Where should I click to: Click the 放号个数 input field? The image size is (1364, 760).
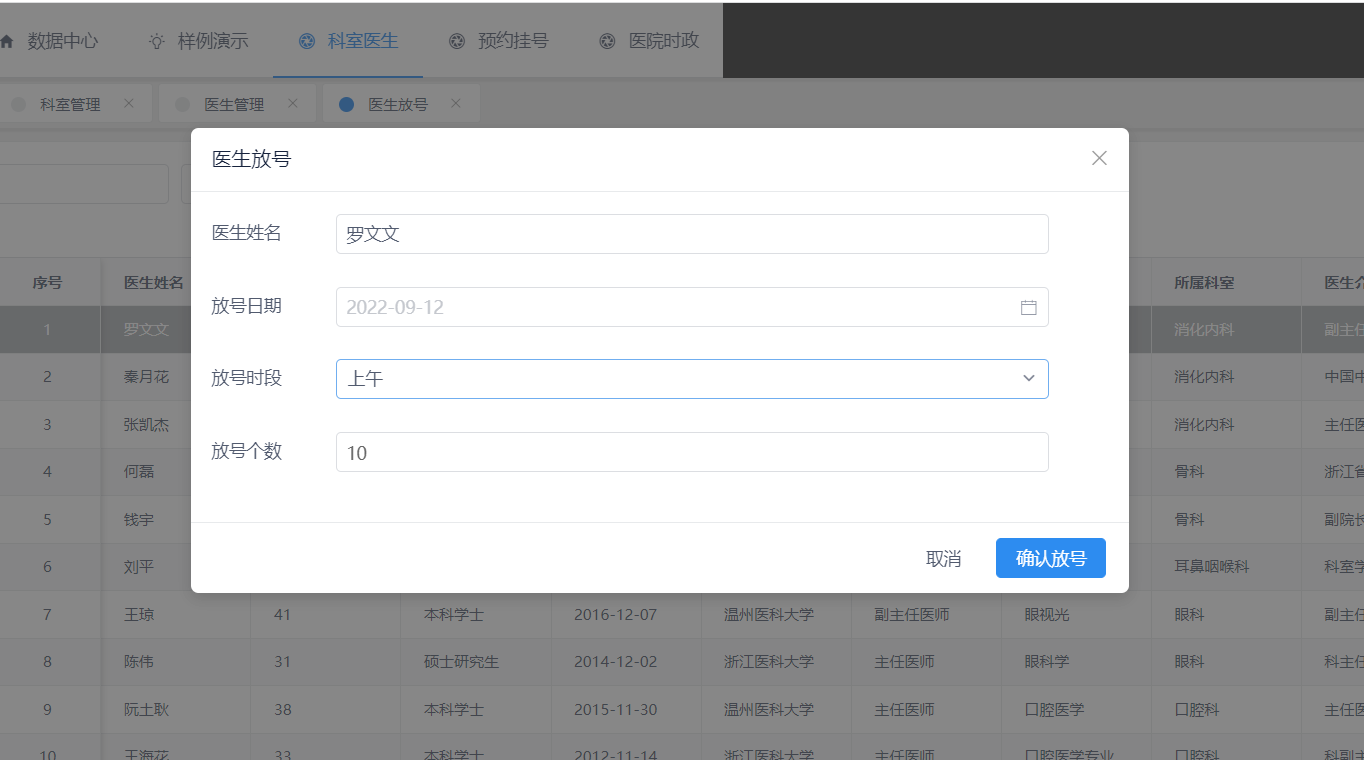point(691,452)
